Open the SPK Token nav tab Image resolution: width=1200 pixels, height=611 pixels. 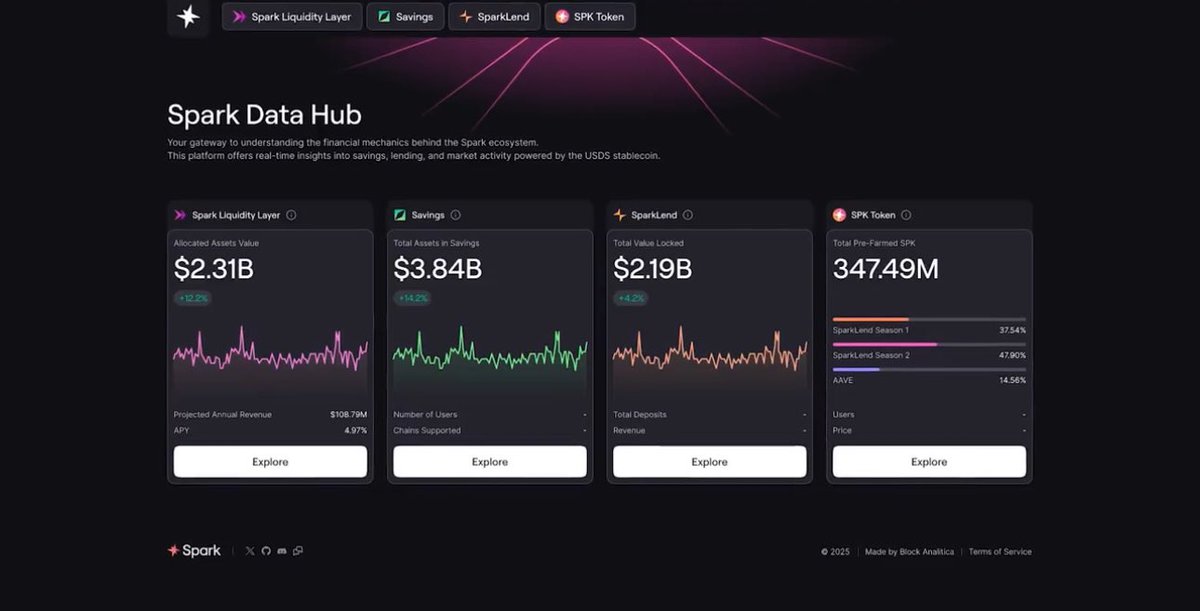click(x=590, y=17)
